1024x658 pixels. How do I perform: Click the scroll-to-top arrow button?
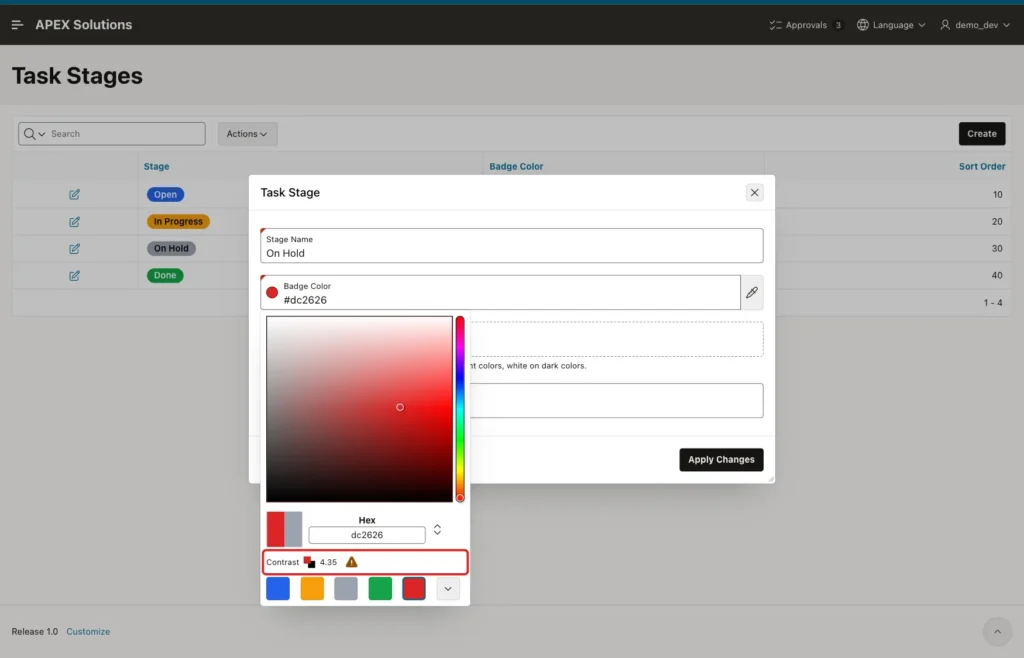point(997,631)
